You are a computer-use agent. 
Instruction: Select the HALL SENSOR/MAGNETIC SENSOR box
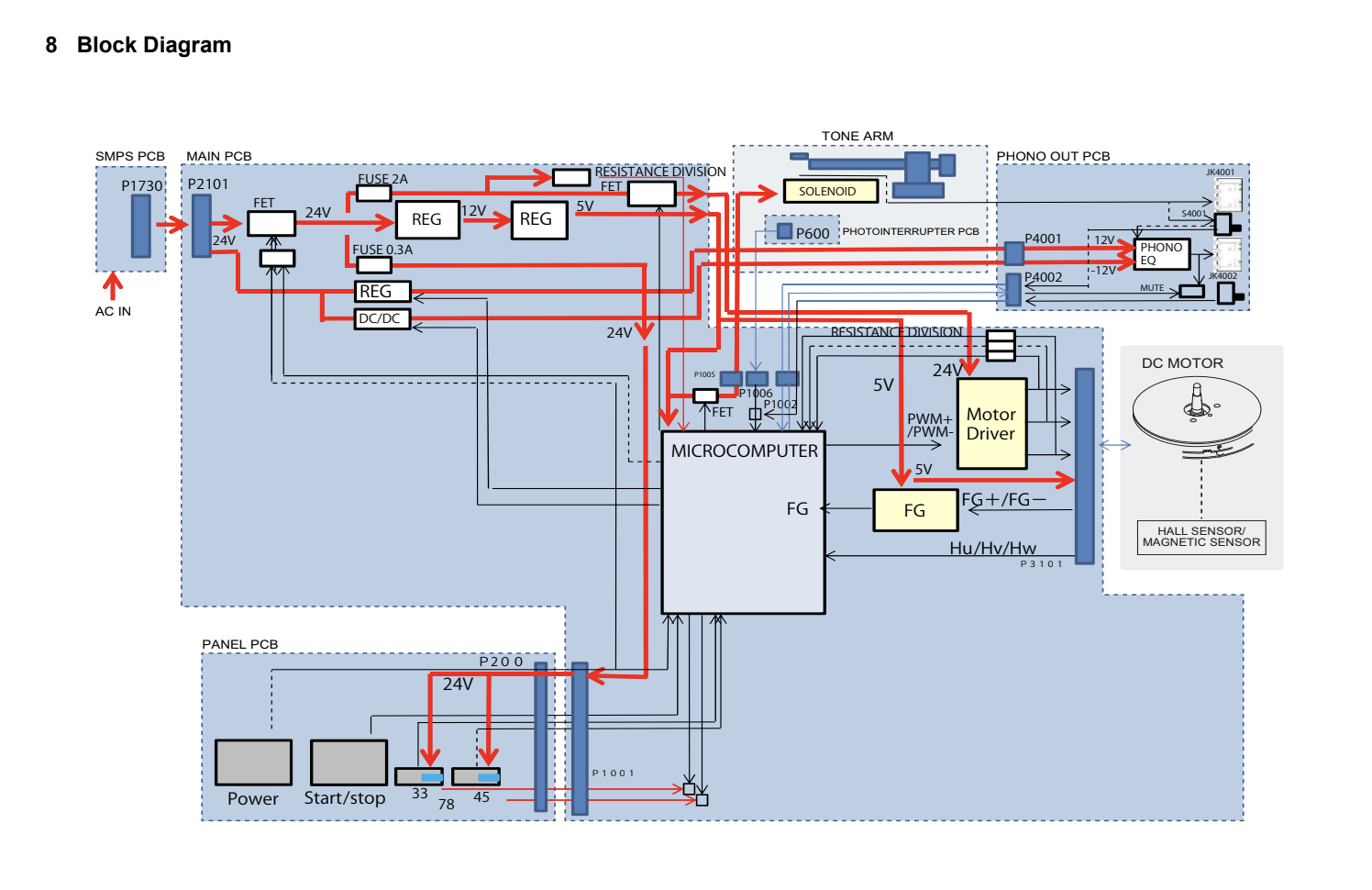tap(1201, 537)
